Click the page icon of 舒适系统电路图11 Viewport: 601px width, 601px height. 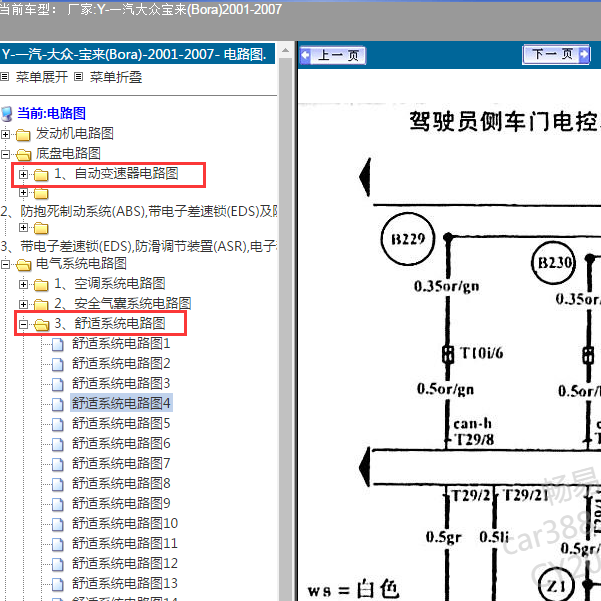[x=58, y=544]
